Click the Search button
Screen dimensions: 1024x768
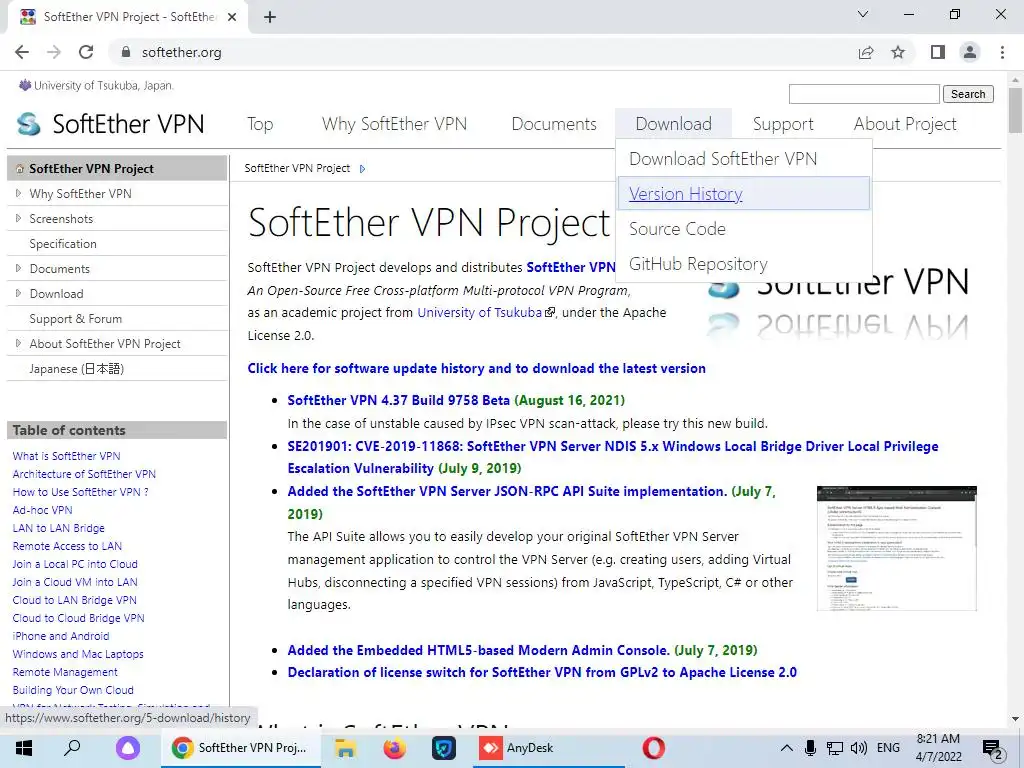[x=968, y=94]
